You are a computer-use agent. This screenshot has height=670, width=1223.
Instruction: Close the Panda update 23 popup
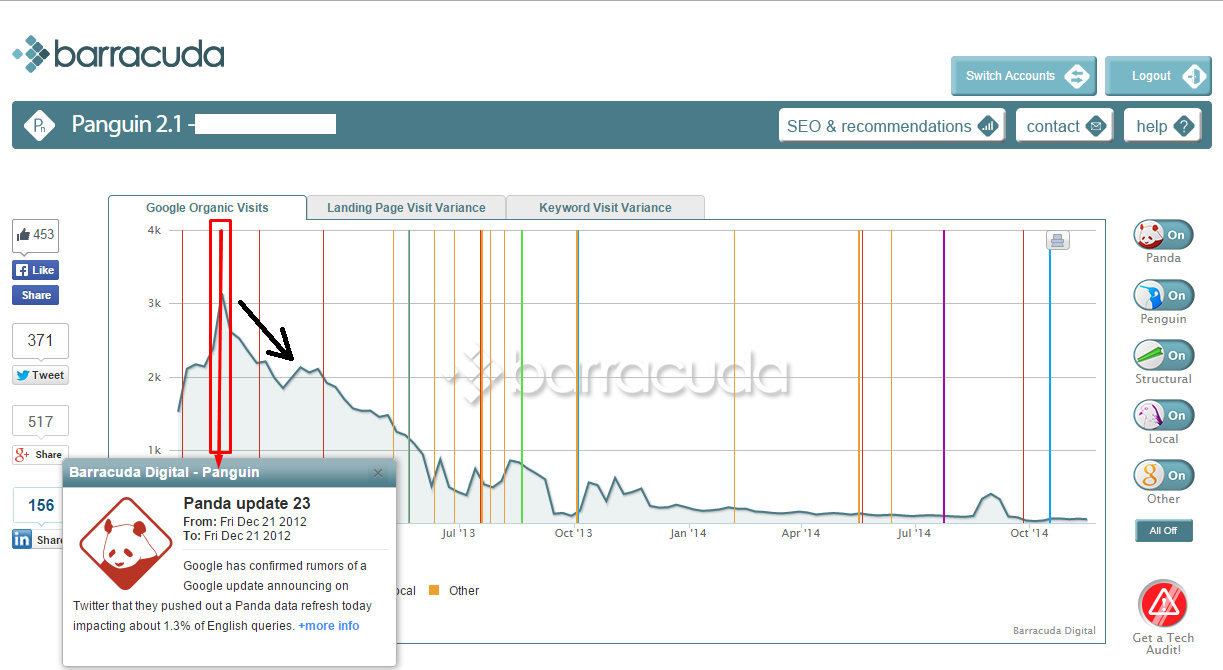pyautogui.click(x=378, y=473)
